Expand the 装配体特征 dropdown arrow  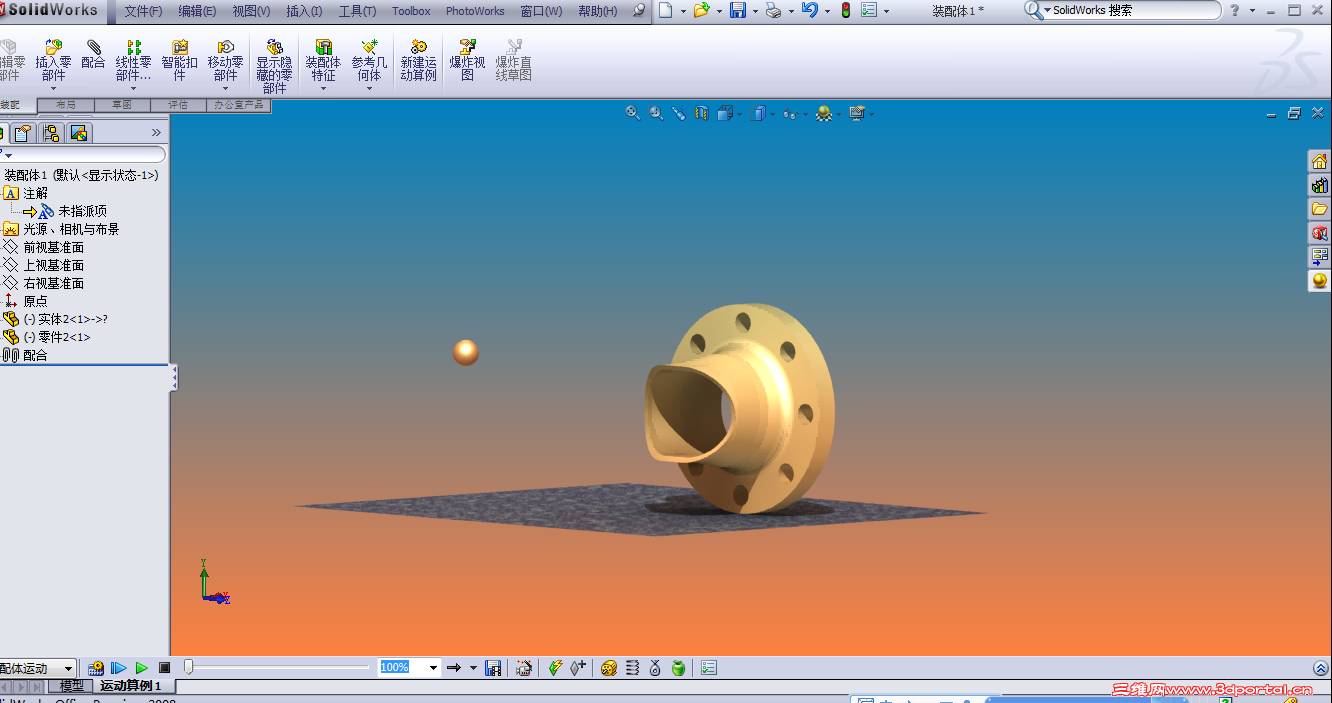[323, 88]
